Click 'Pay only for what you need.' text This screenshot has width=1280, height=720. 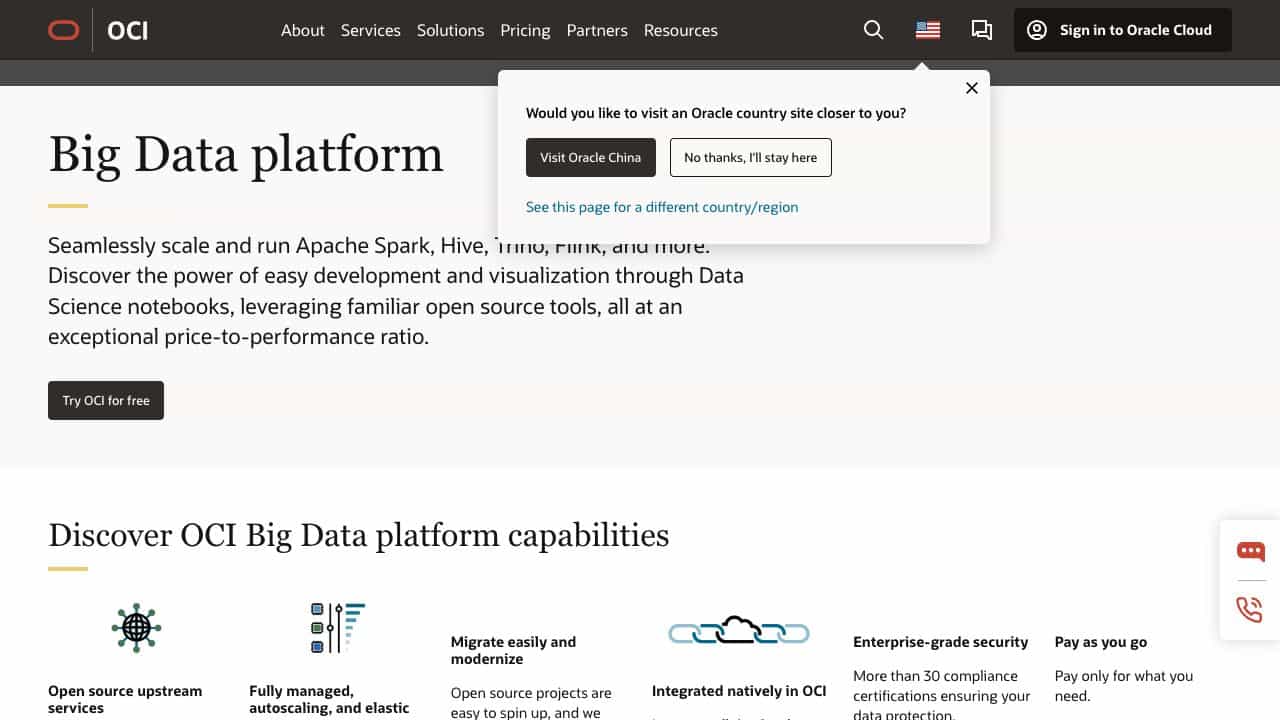point(1124,686)
